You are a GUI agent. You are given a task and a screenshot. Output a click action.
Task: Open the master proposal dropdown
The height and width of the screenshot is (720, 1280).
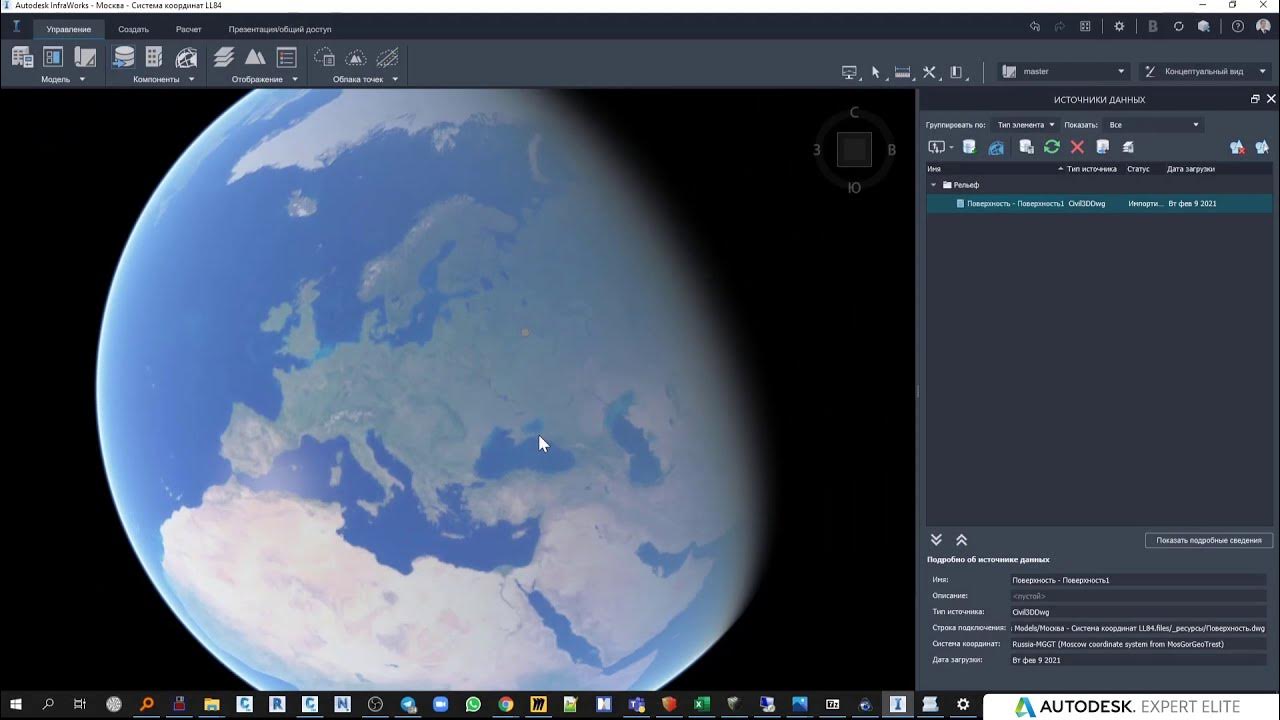pyautogui.click(x=1064, y=71)
